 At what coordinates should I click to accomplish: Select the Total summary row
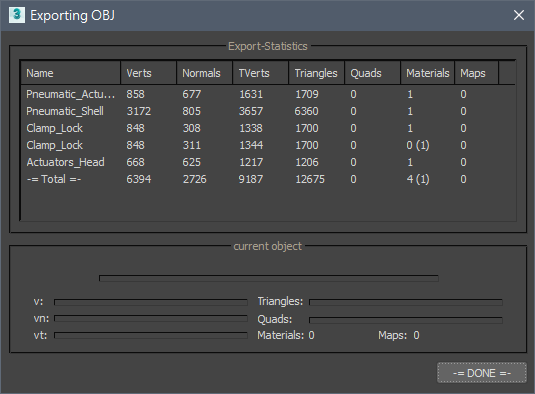tap(268, 179)
